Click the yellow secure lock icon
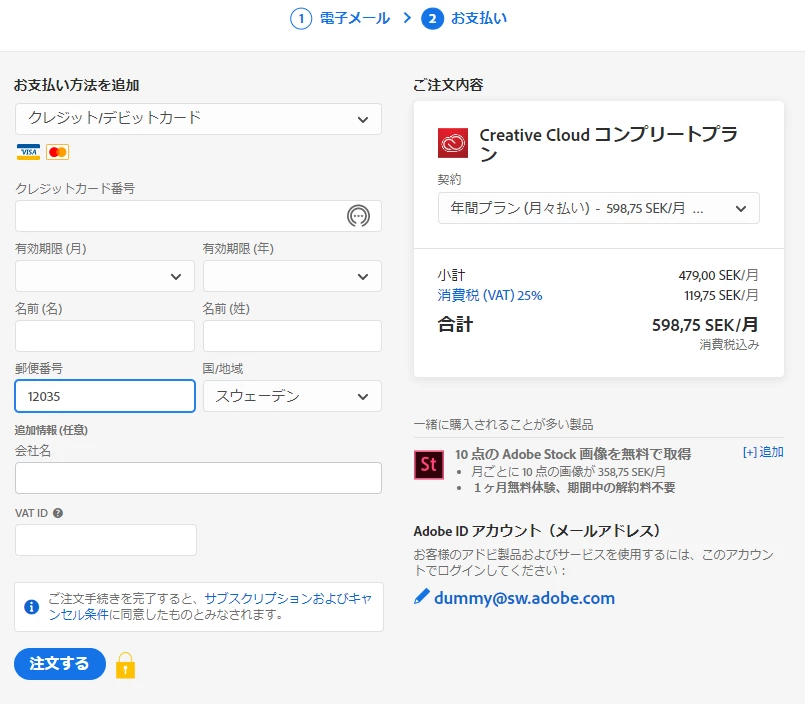 [125, 665]
